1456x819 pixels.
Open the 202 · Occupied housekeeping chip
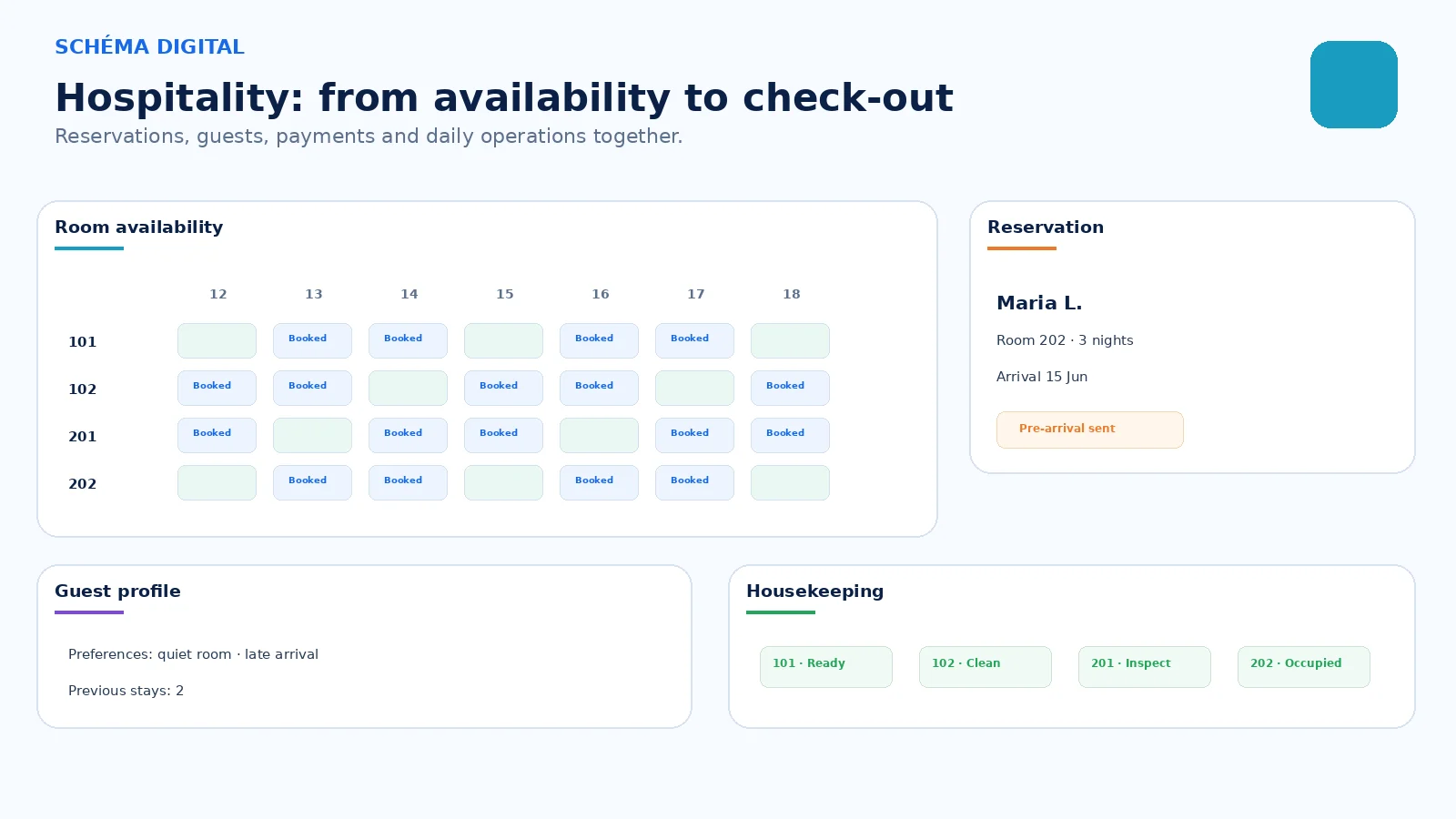tap(1304, 667)
